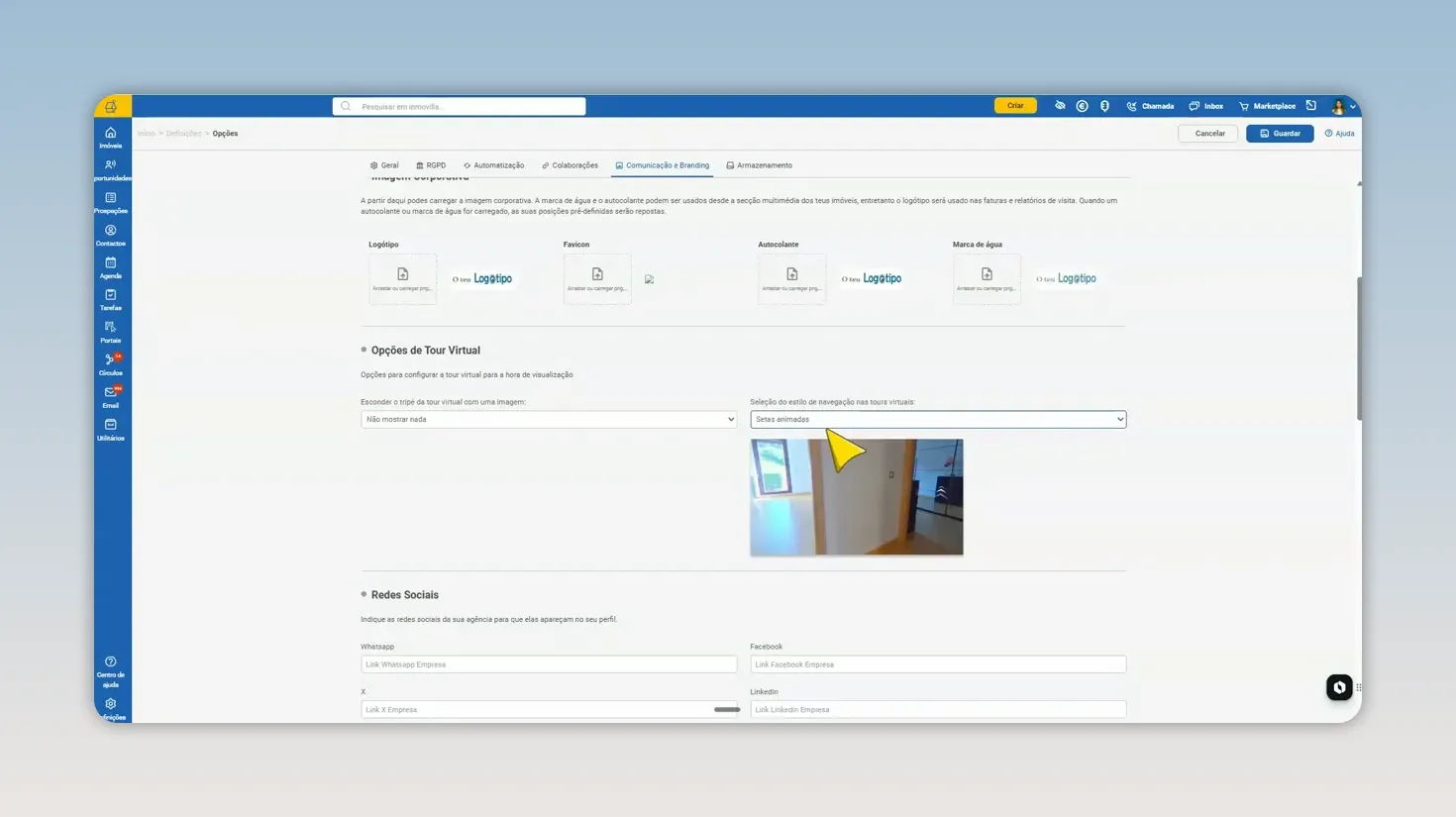Open Tarefas in the sidebar
The height and width of the screenshot is (817, 1456).
click(111, 300)
